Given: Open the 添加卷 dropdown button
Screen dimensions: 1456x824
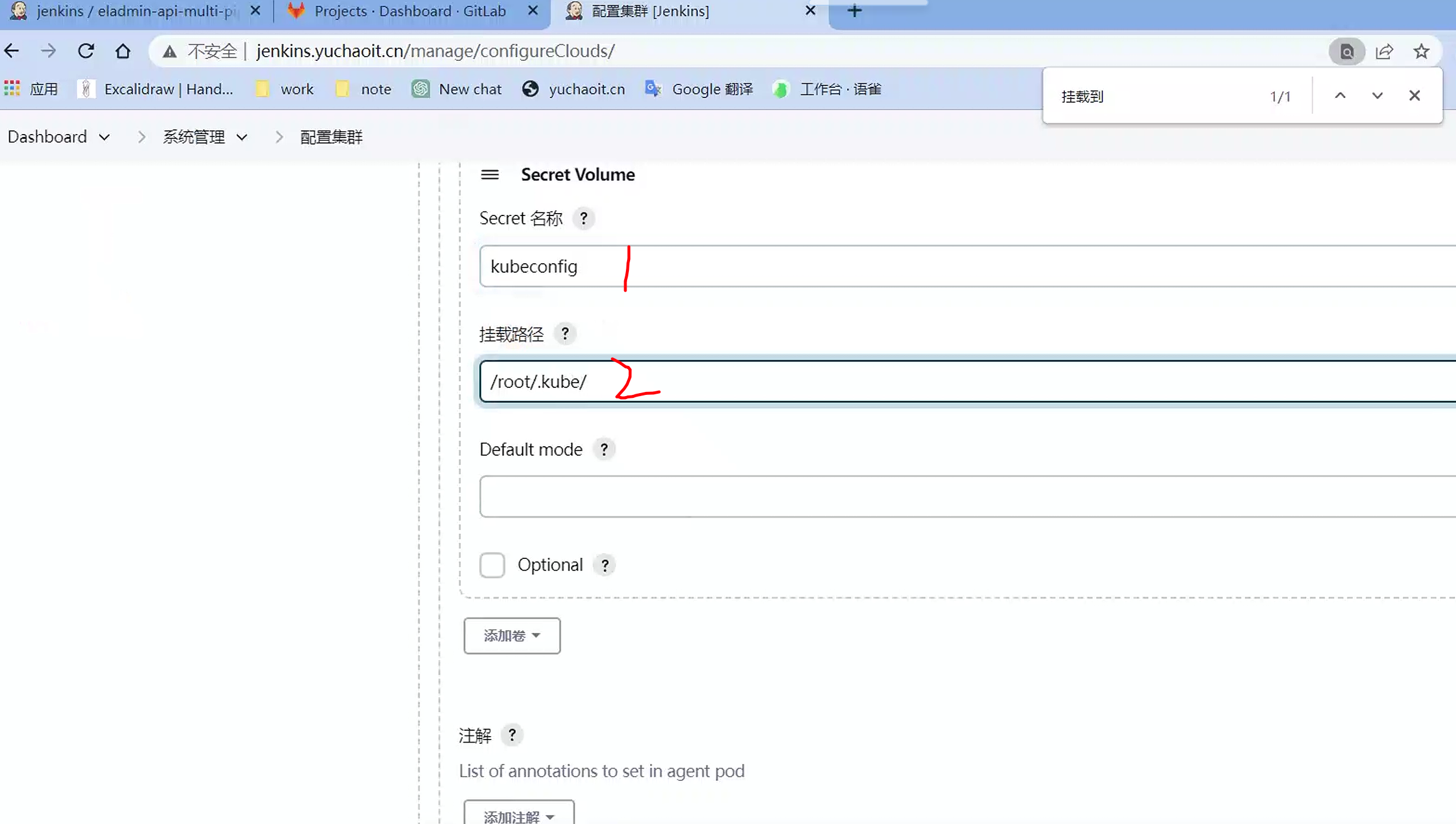Looking at the screenshot, I should click(511, 636).
